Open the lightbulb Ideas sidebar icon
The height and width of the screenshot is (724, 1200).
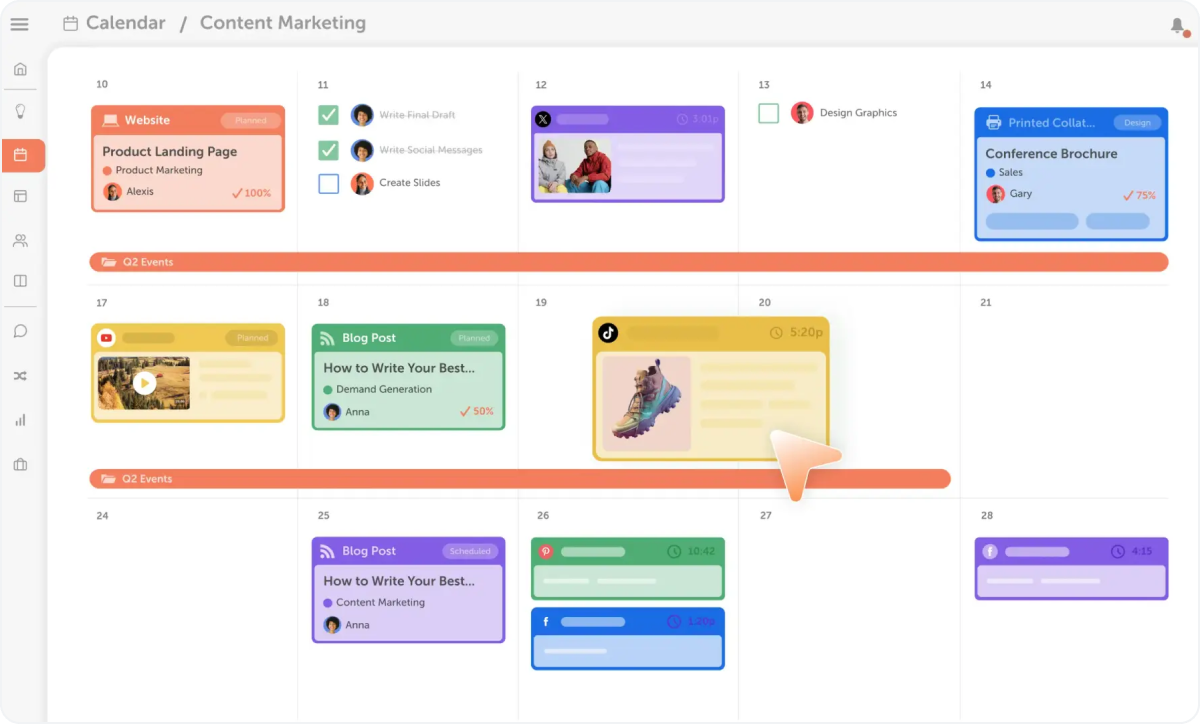coord(20,111)
